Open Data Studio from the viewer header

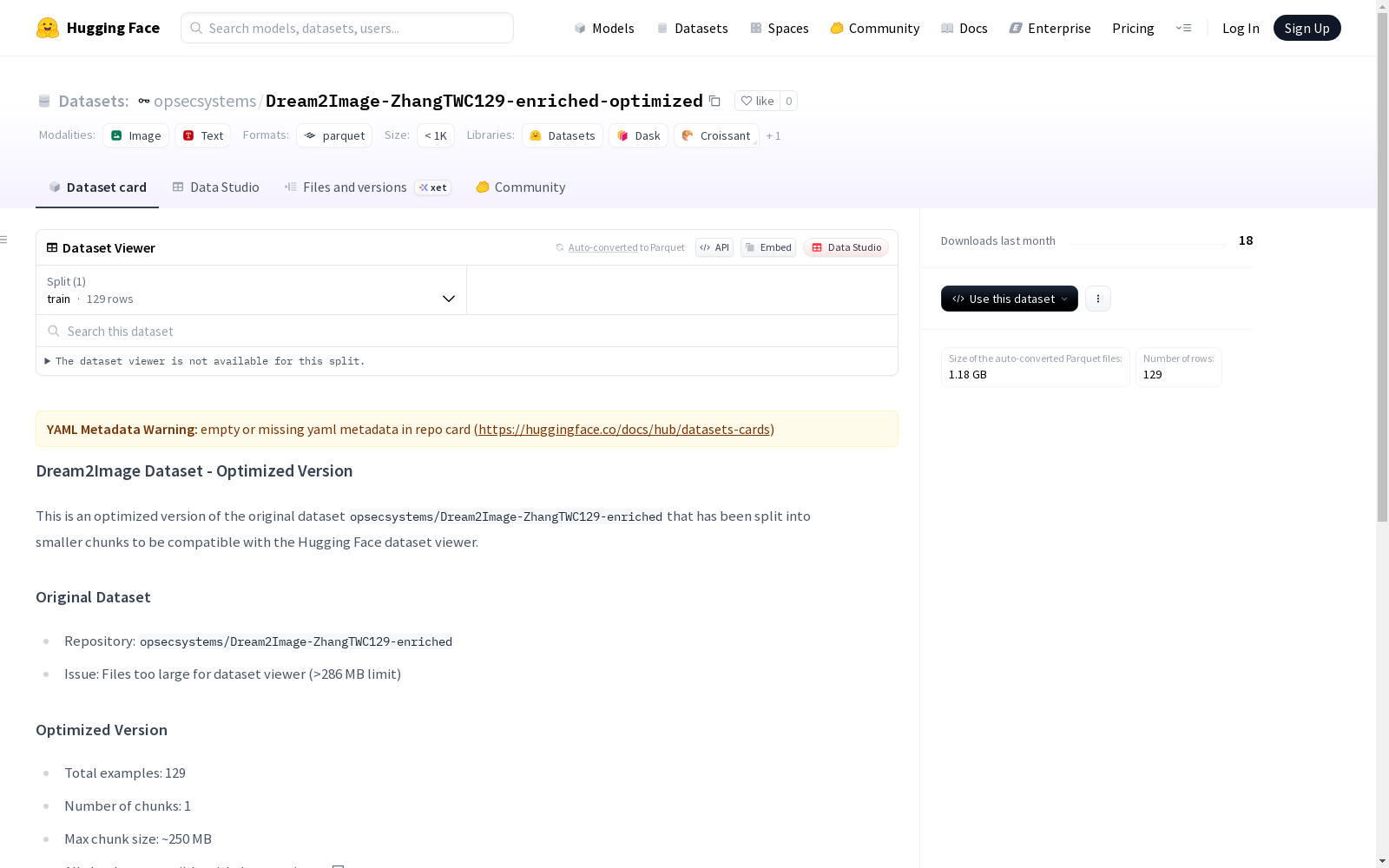coord(846,247)
